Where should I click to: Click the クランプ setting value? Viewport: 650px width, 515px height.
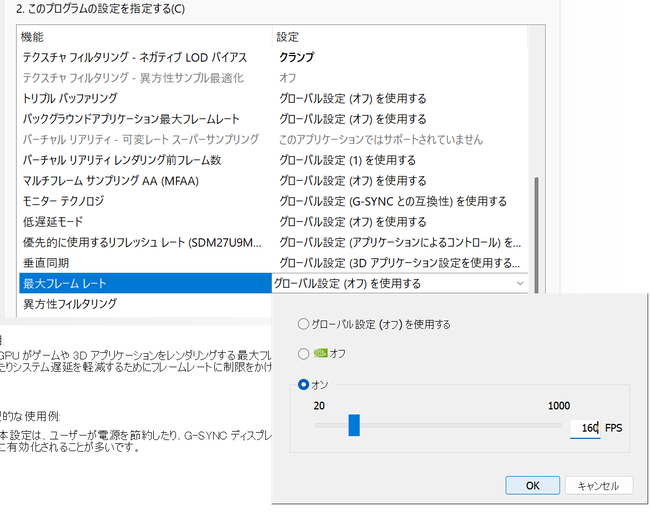point(297,57)
